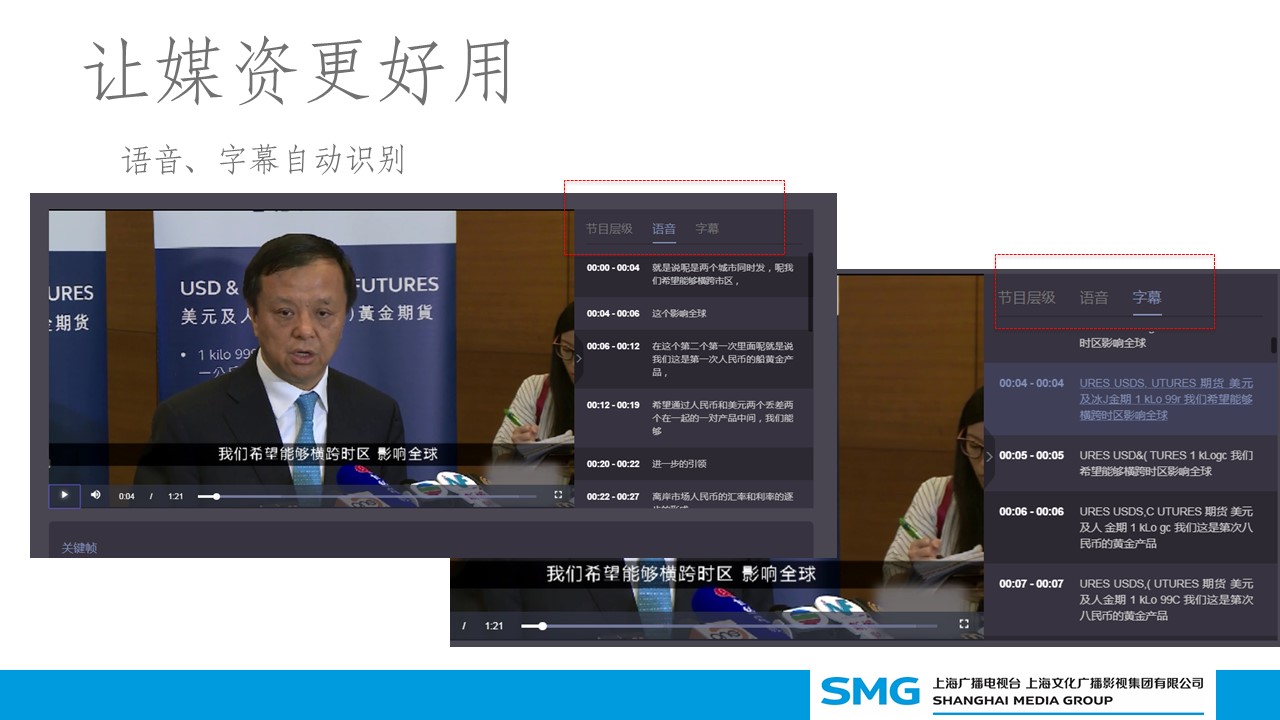
Task: Enter fullscreen in the right video player
Action: 964,624
